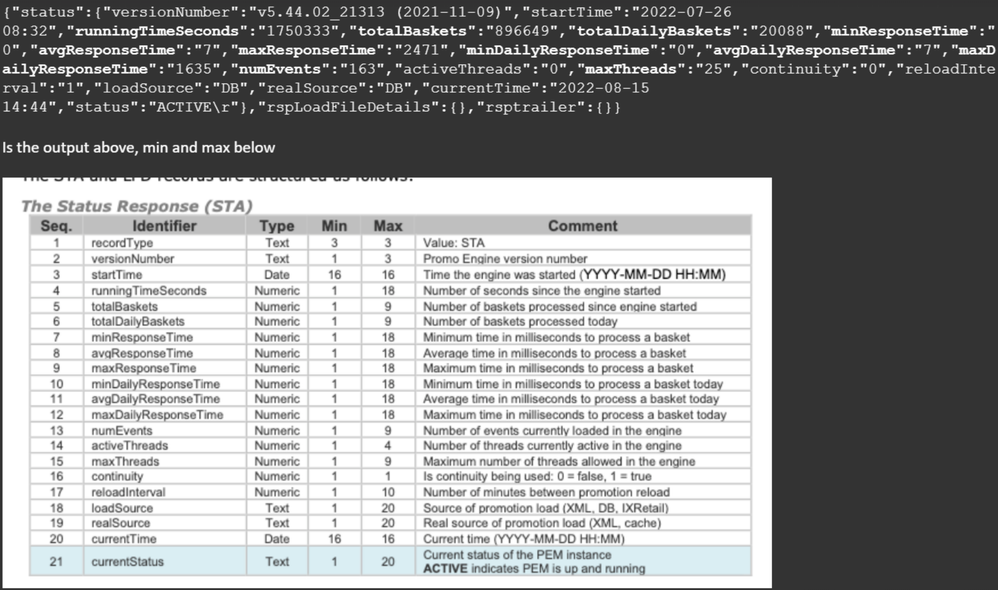Click the 'numEvents' identifier in the table
The width and height of the screenshot is (998, 590).
click(120, 430)
